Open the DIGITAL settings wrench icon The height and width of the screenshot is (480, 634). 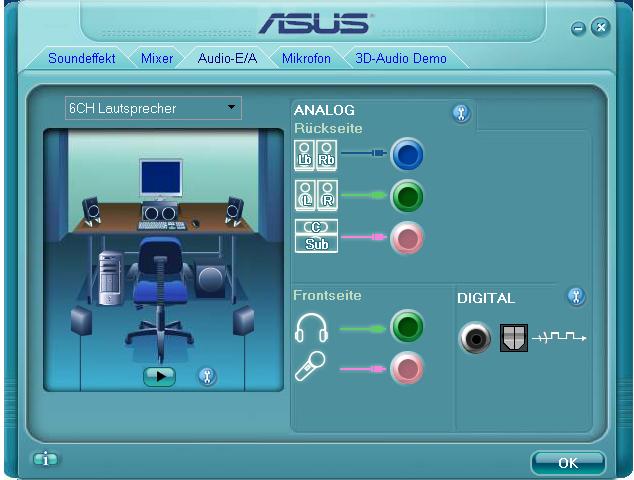pos(576,296)
